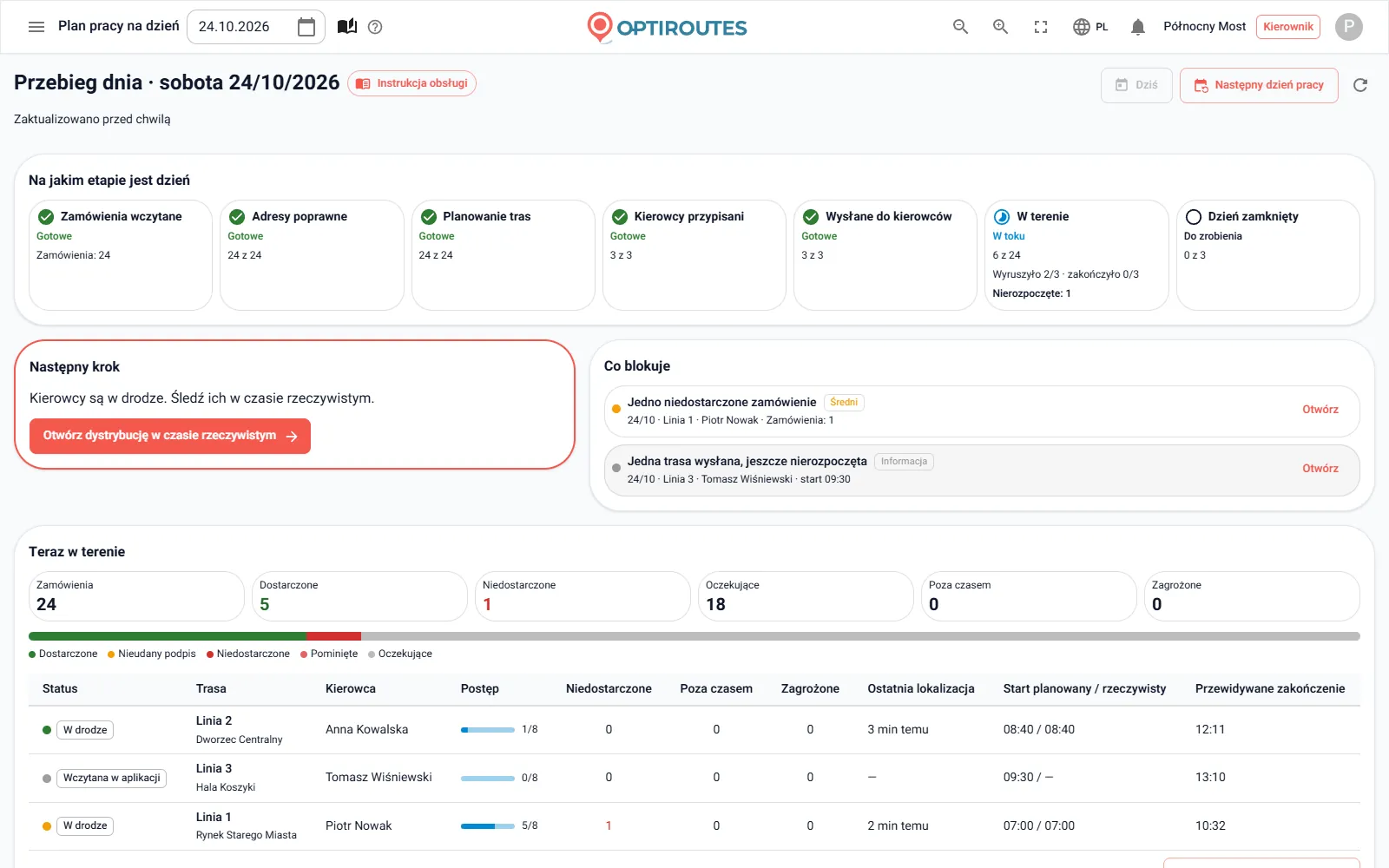Open real-time distribution button
Image resolution: width=1389 pixels, height=868 pixels.
click(x=170, y=436)
